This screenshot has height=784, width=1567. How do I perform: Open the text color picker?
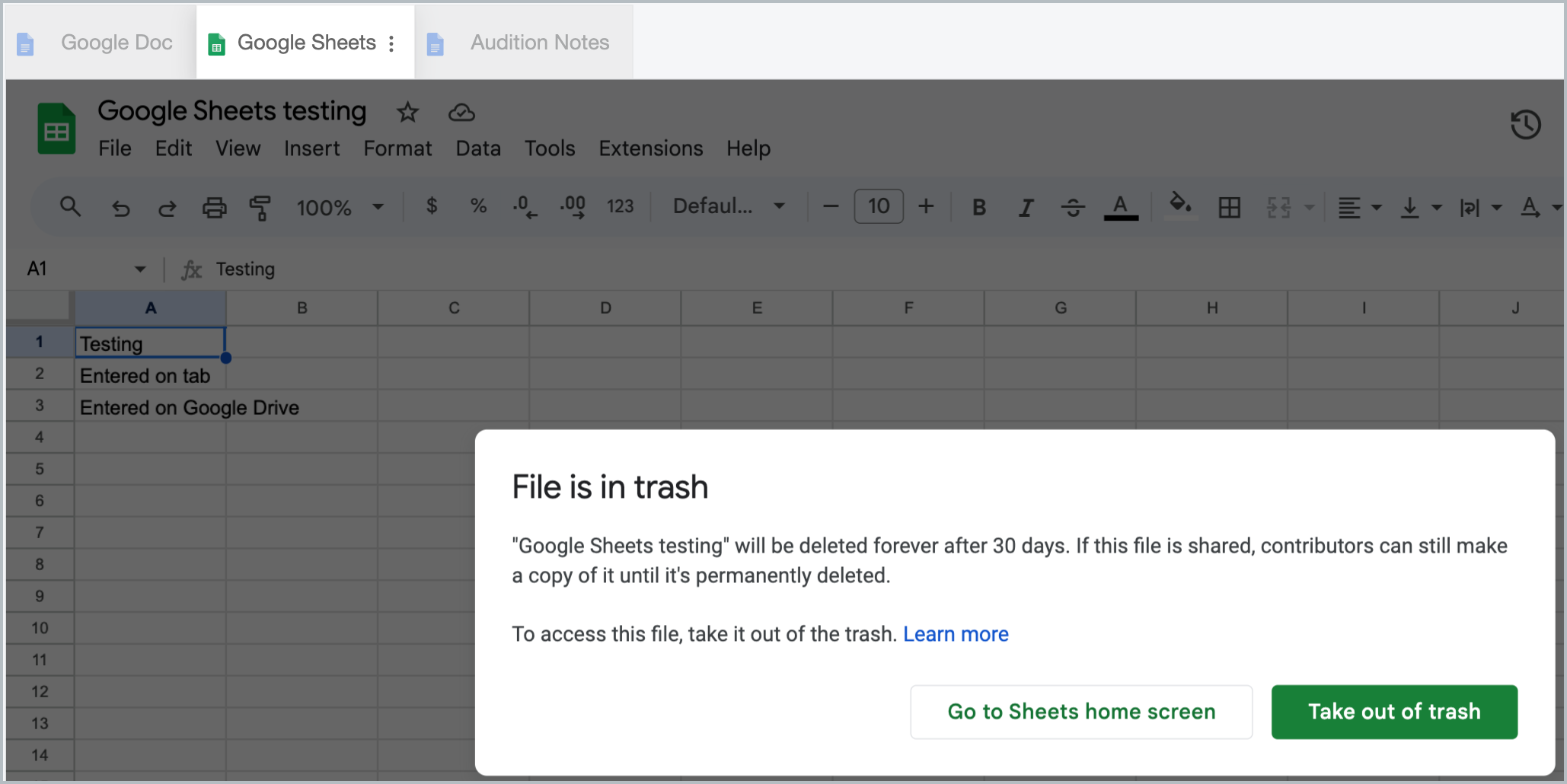(x=1121, y=207)
